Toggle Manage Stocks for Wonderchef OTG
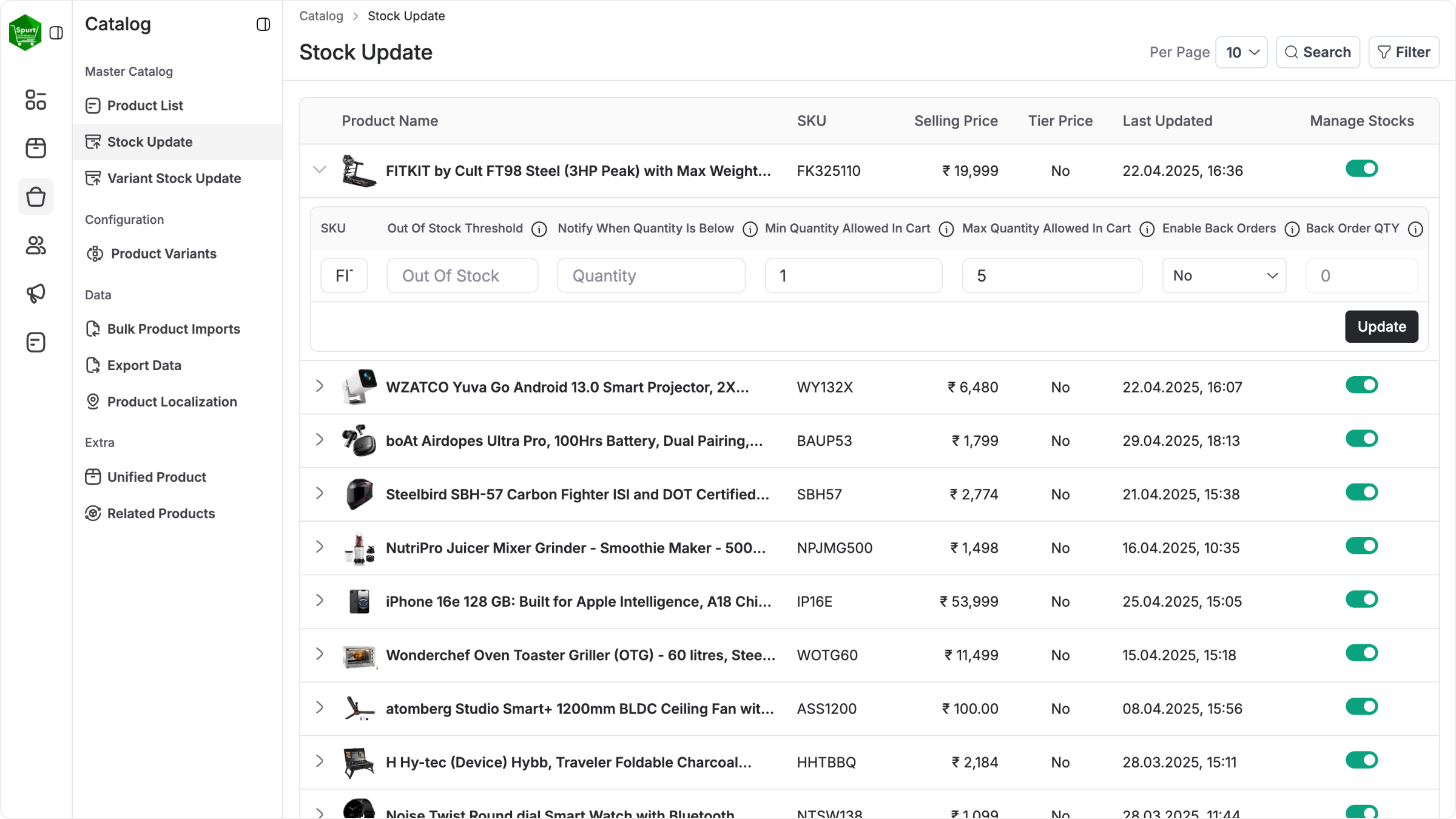This screenshot has height=819, width=1456. tap(1361, 653)
